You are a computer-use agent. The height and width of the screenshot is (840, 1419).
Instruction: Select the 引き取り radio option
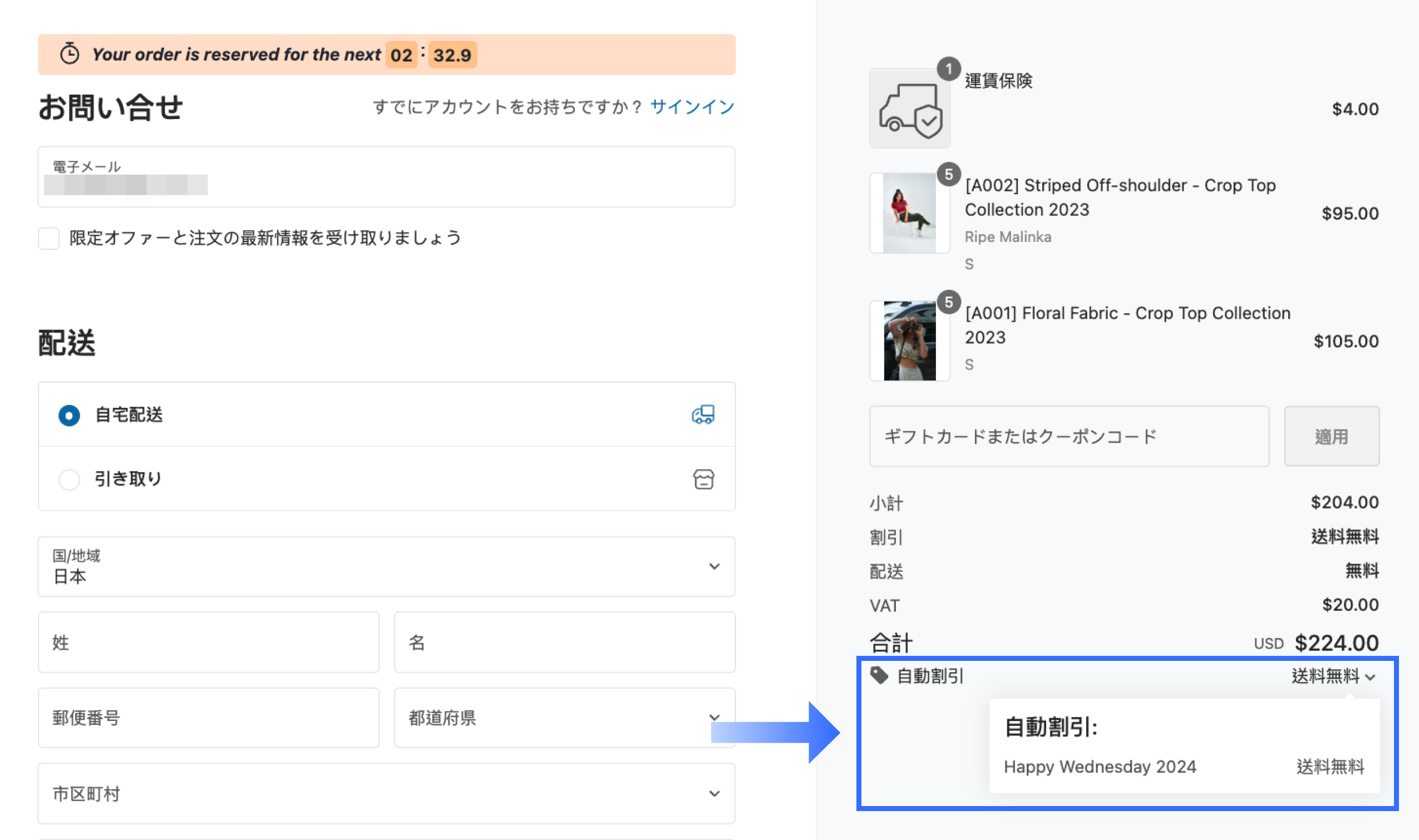(x=69, y=480)
